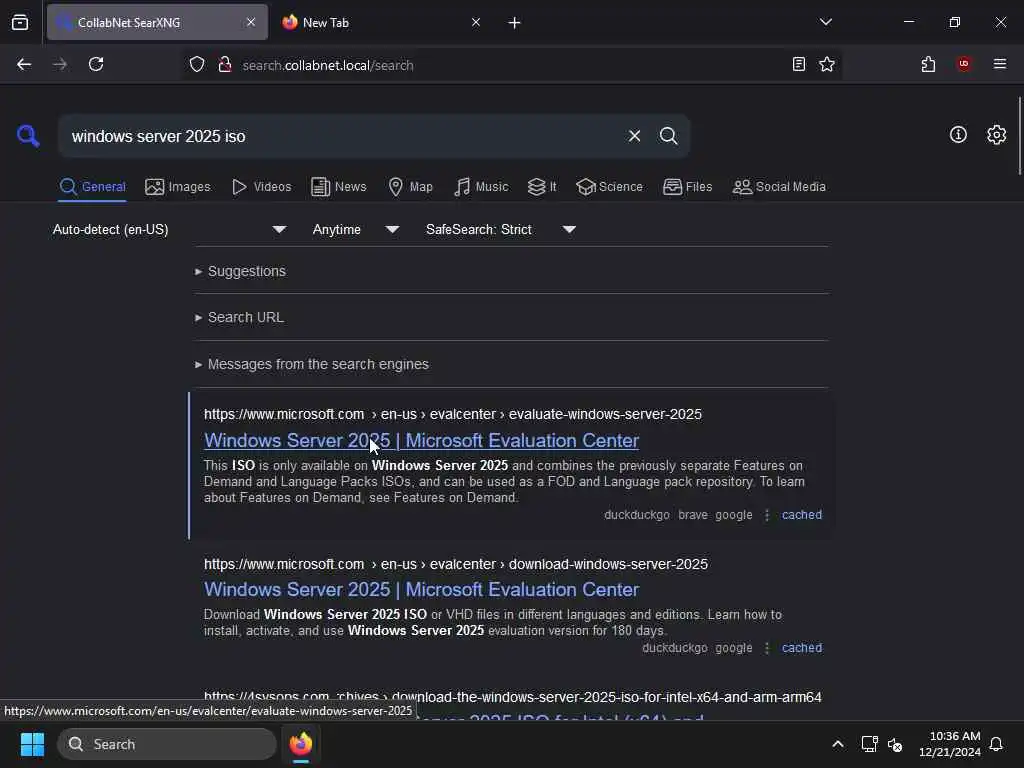Open tracking protection shield icon
Viewport: 1024px width, 768px height.
pos(197,64)
